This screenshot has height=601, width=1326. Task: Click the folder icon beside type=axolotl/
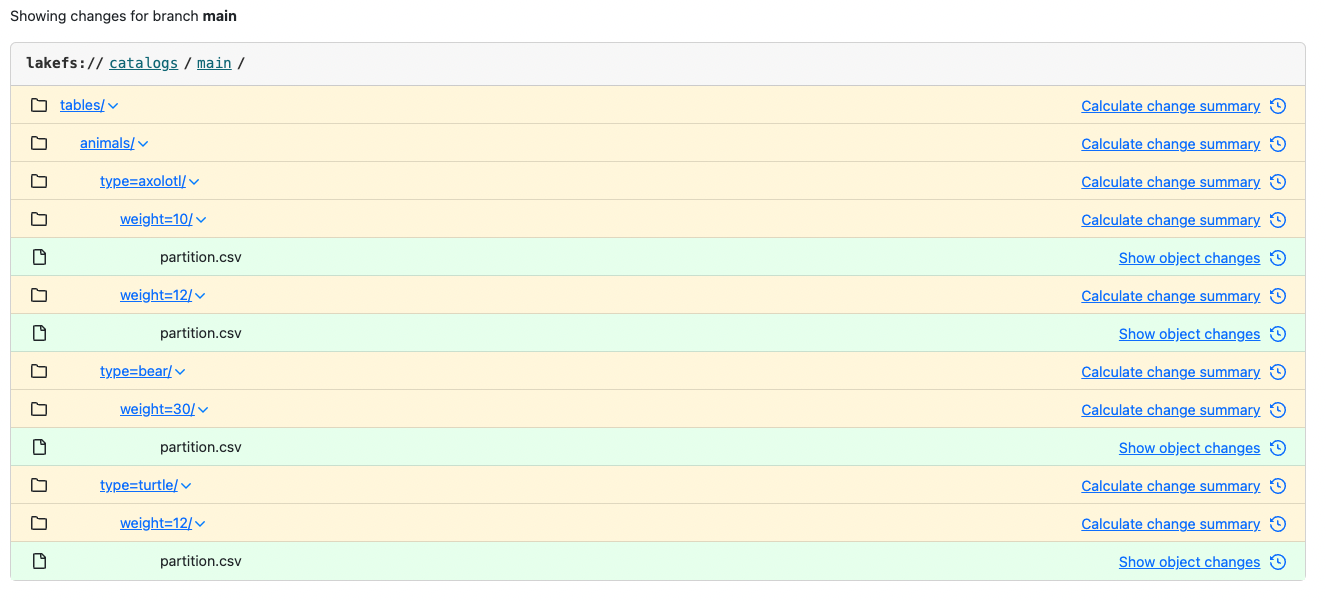39,181
